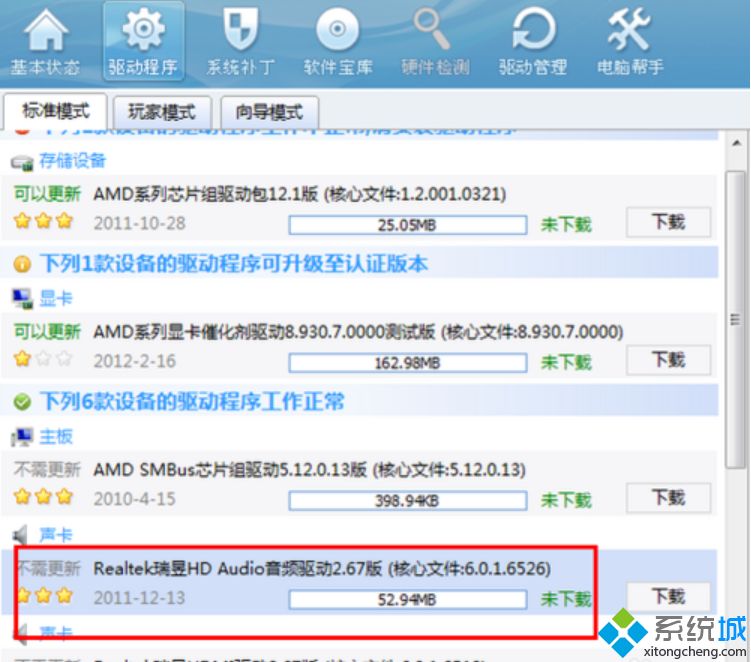
Task: Click the 52.94MB progress bar
Action: tap(408, 599)
